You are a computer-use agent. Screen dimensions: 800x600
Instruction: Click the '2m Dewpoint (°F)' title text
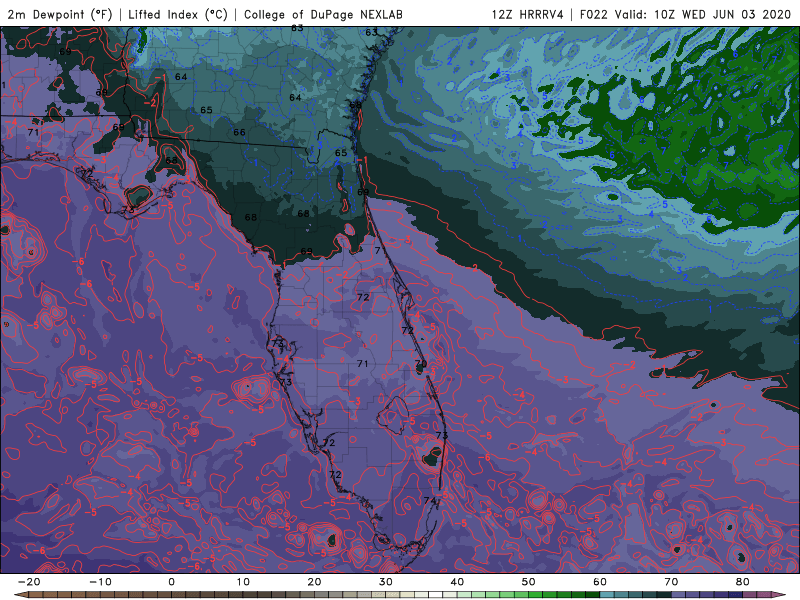tap(60, 14)
